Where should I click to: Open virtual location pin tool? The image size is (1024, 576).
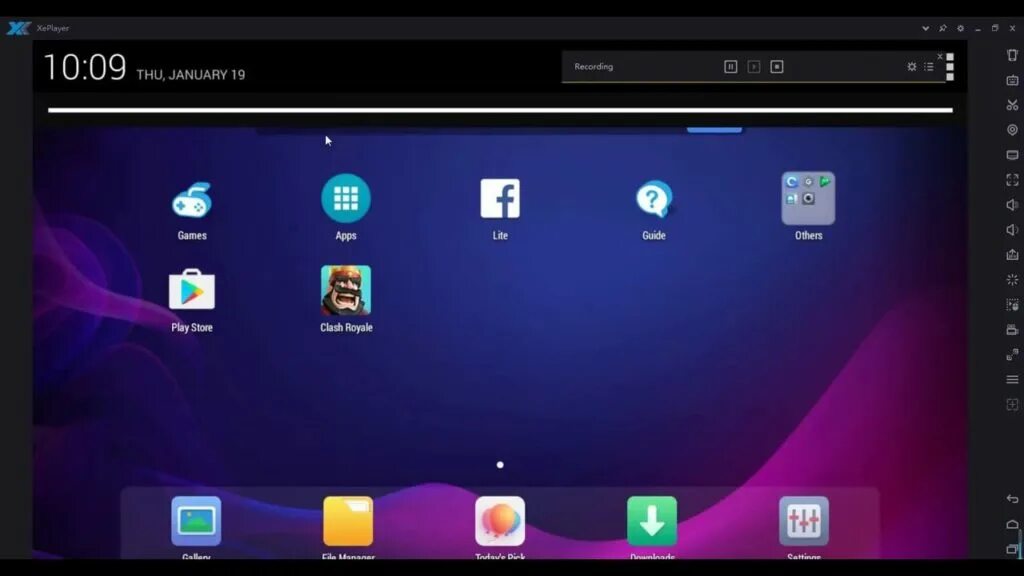point(1012,130)
